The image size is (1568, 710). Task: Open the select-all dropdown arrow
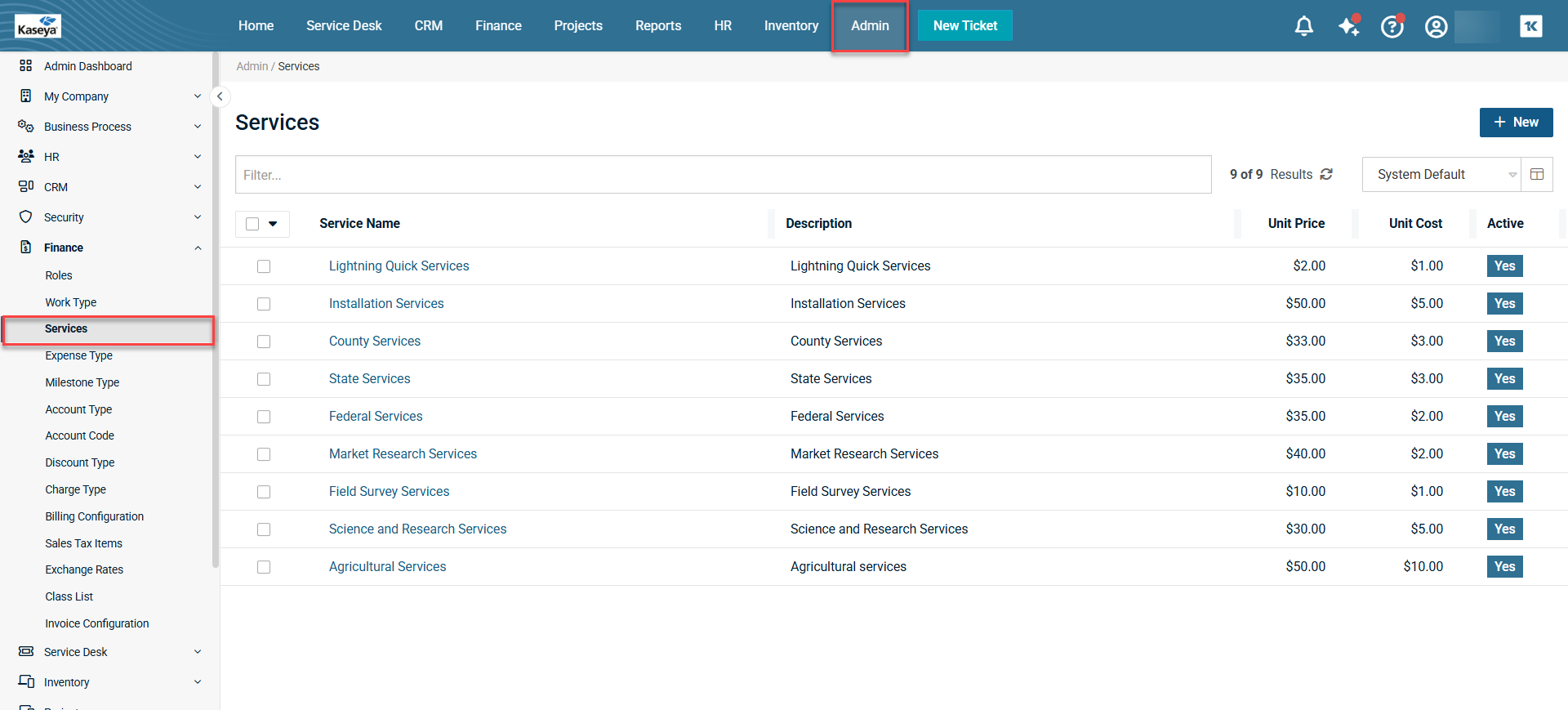273,224
